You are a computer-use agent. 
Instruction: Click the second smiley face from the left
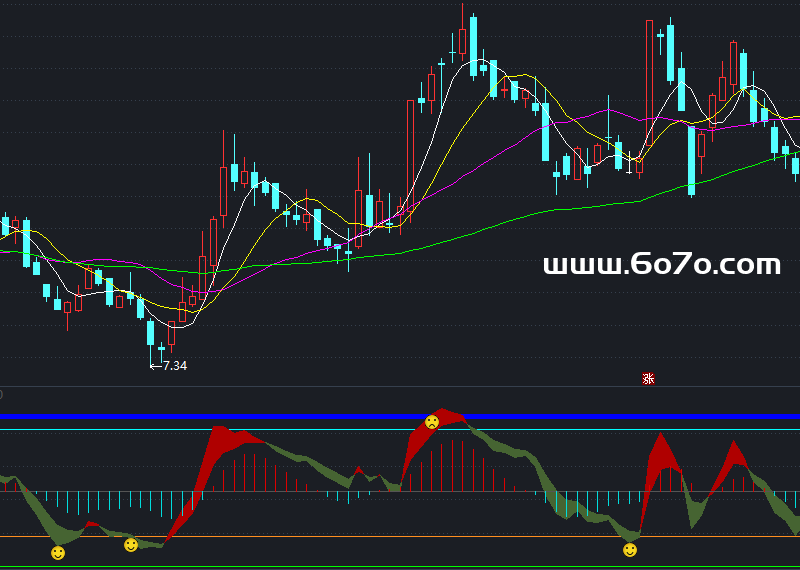131,545
